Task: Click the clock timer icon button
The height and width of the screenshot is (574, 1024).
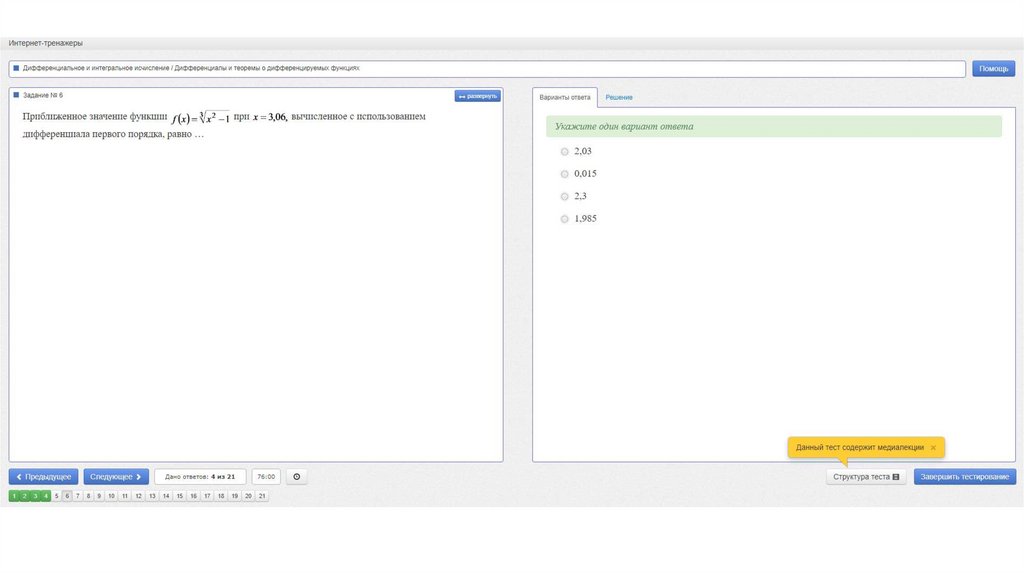Action: click(296, 477)
